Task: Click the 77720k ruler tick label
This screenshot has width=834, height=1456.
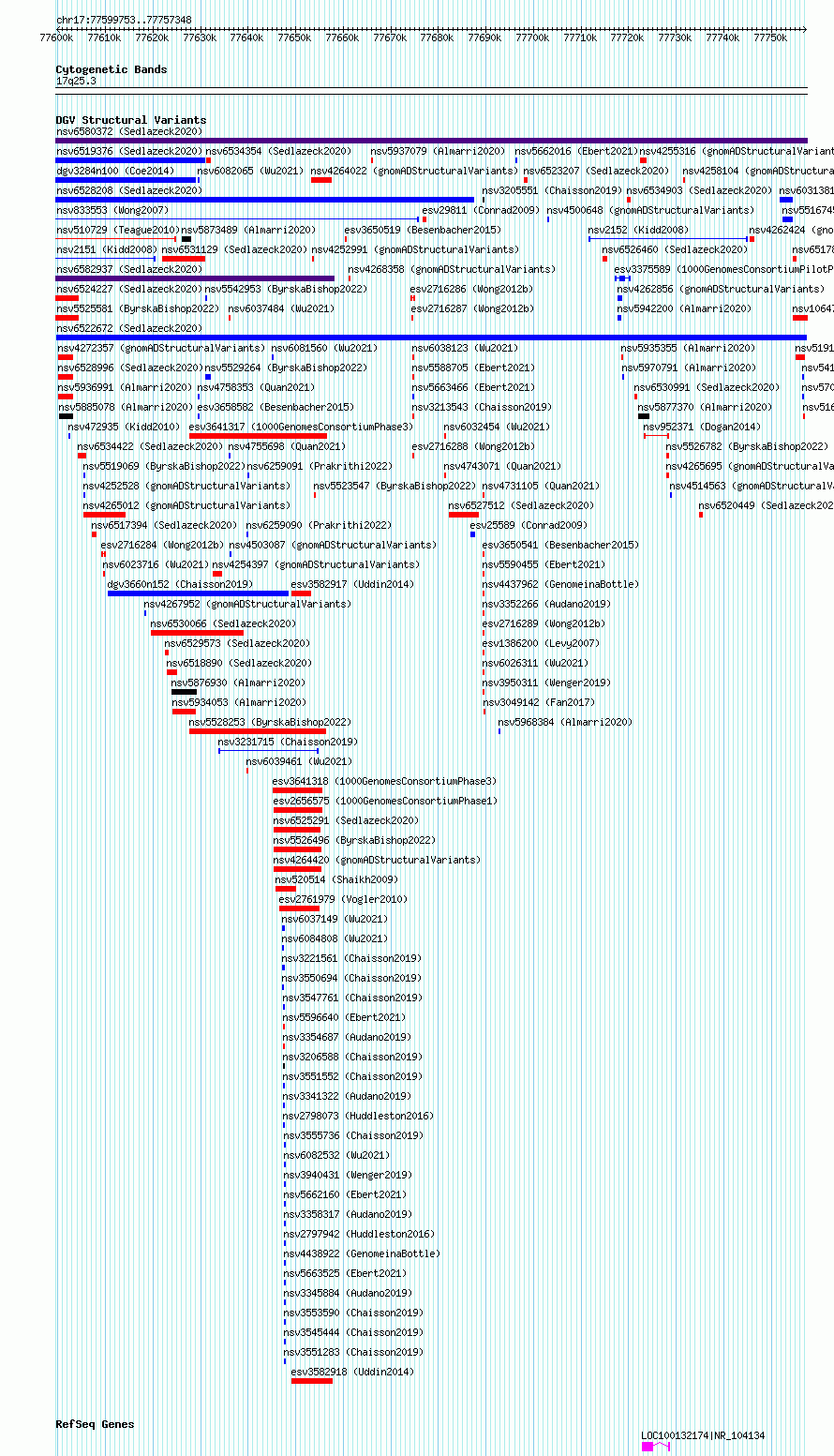Action: pyautogui.click(x=627, y=38)
